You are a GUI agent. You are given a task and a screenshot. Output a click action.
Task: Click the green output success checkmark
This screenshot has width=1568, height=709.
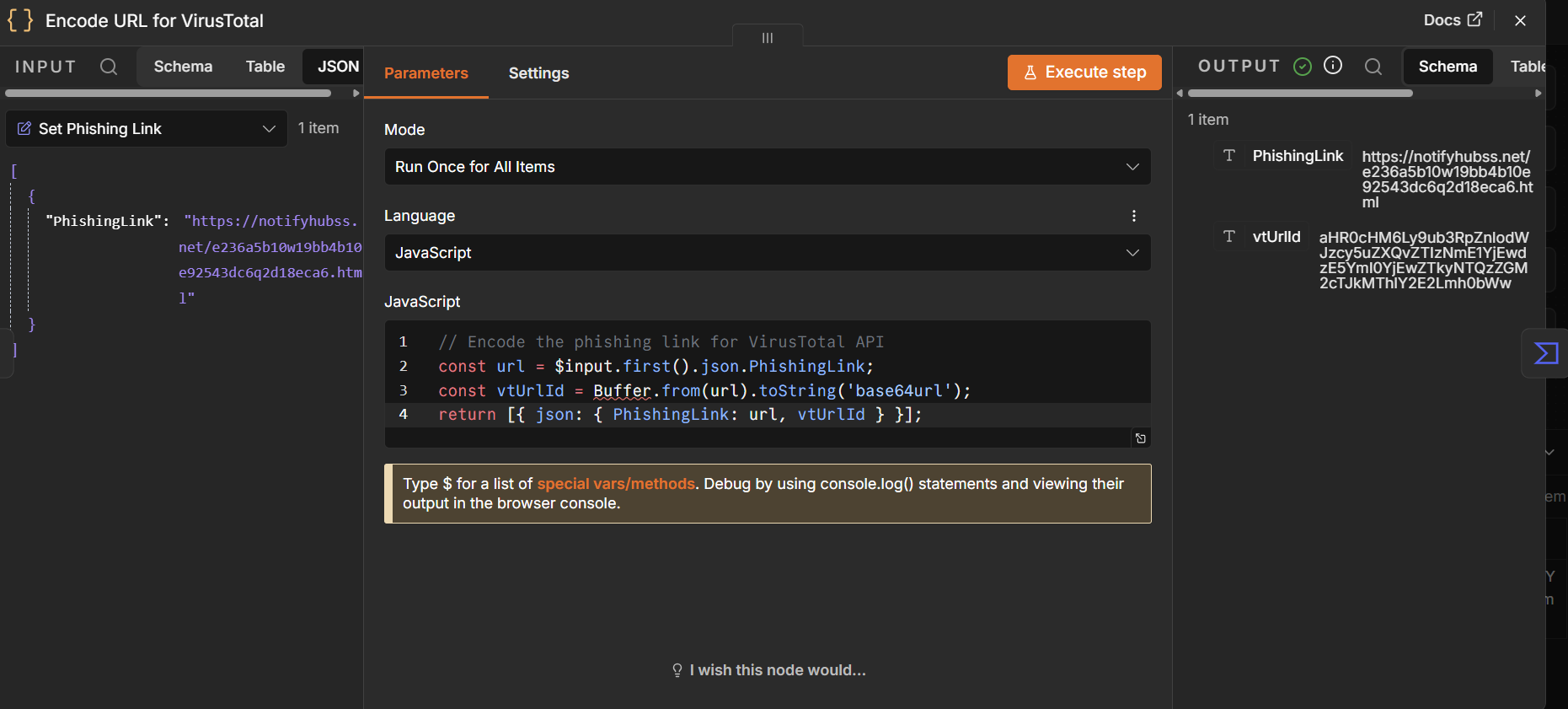(1303, 67)
